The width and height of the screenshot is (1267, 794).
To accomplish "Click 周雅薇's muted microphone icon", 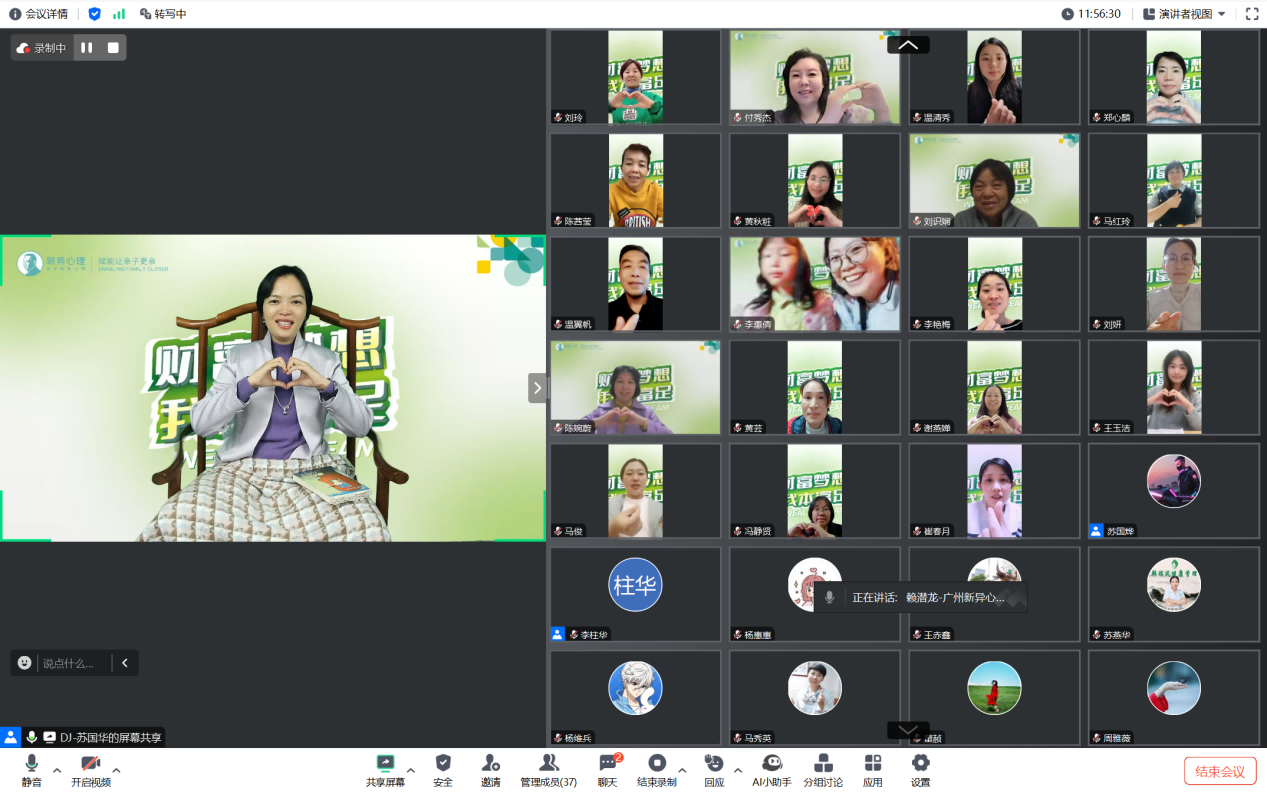I will 1096,738.
